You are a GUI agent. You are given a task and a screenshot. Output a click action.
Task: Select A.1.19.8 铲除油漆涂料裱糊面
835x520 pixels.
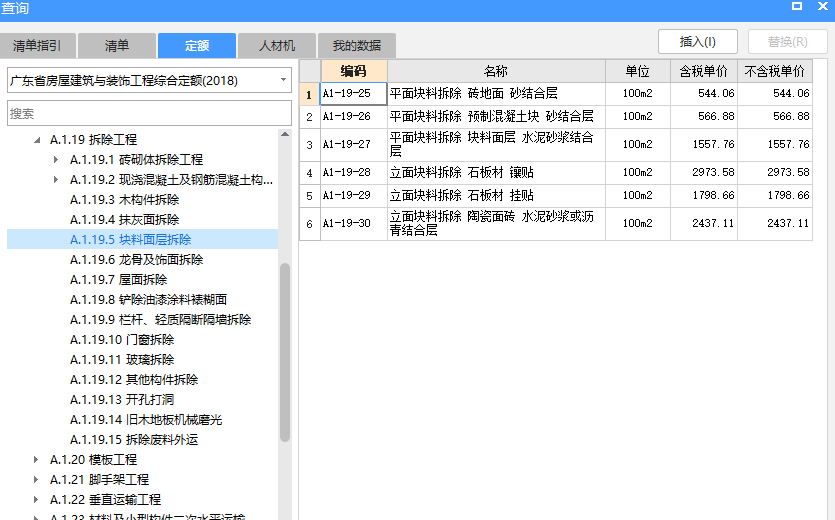point(148,299)
